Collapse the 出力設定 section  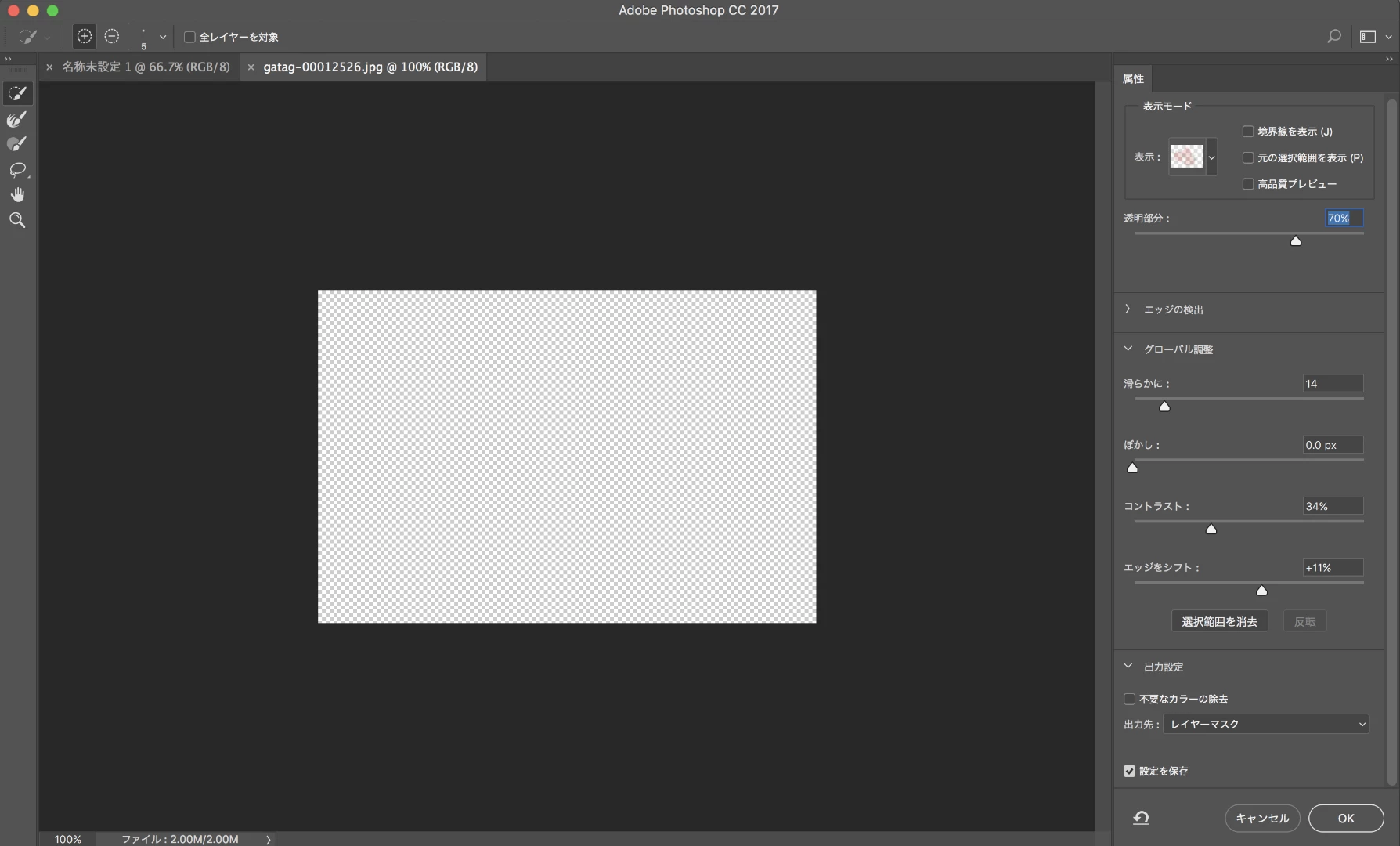1128,666
